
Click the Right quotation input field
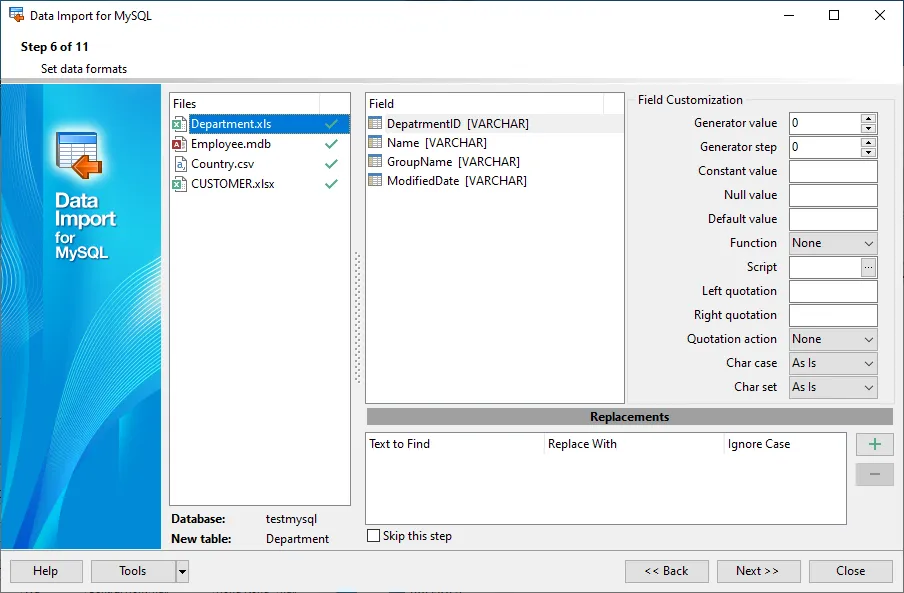coord(833,315)
